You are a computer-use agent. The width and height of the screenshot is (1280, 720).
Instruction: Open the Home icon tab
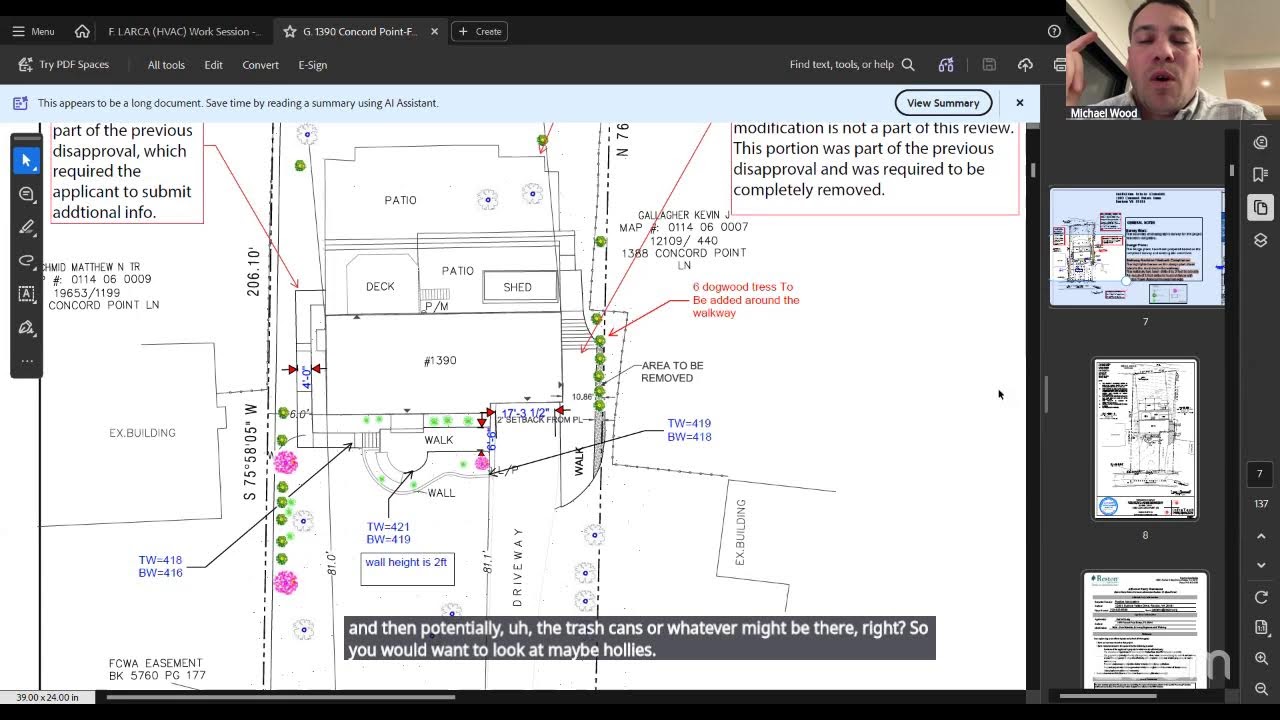[x=82, y=31]
